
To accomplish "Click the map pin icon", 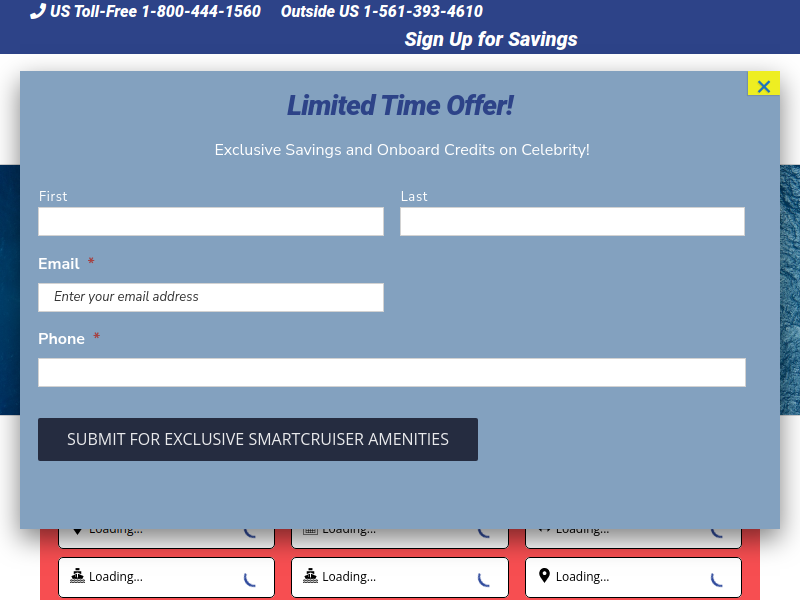I will pos(544,576).
